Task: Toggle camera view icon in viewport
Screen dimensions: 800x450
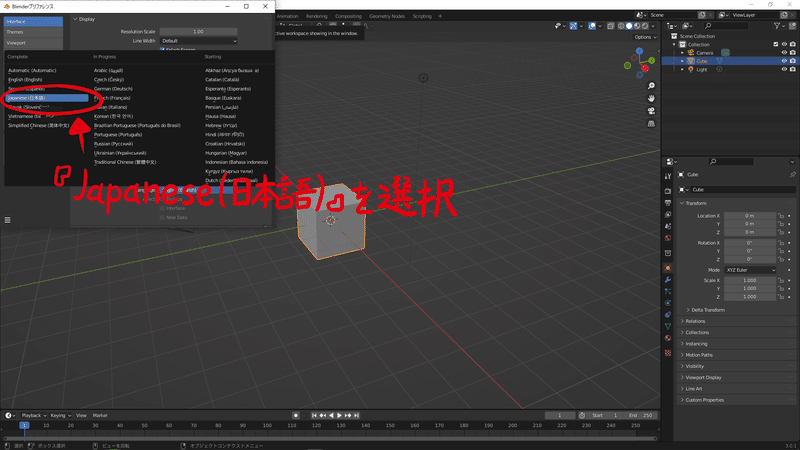Action: tap(651, 111)
